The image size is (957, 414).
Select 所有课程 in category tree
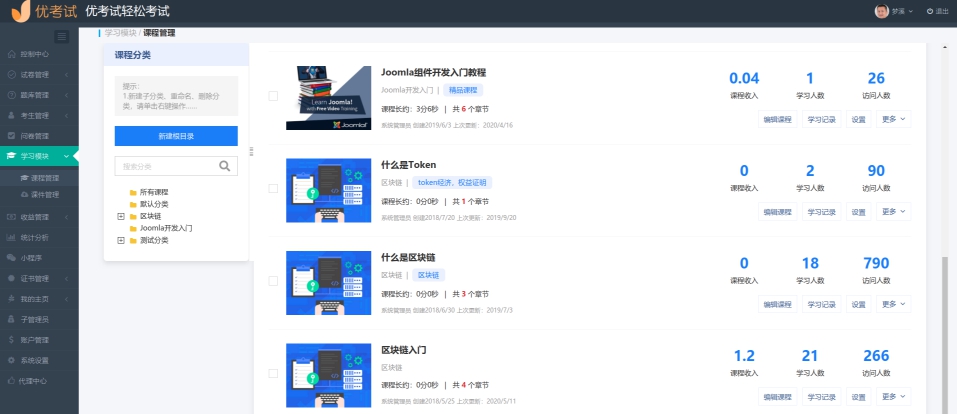tap(154, 192)
